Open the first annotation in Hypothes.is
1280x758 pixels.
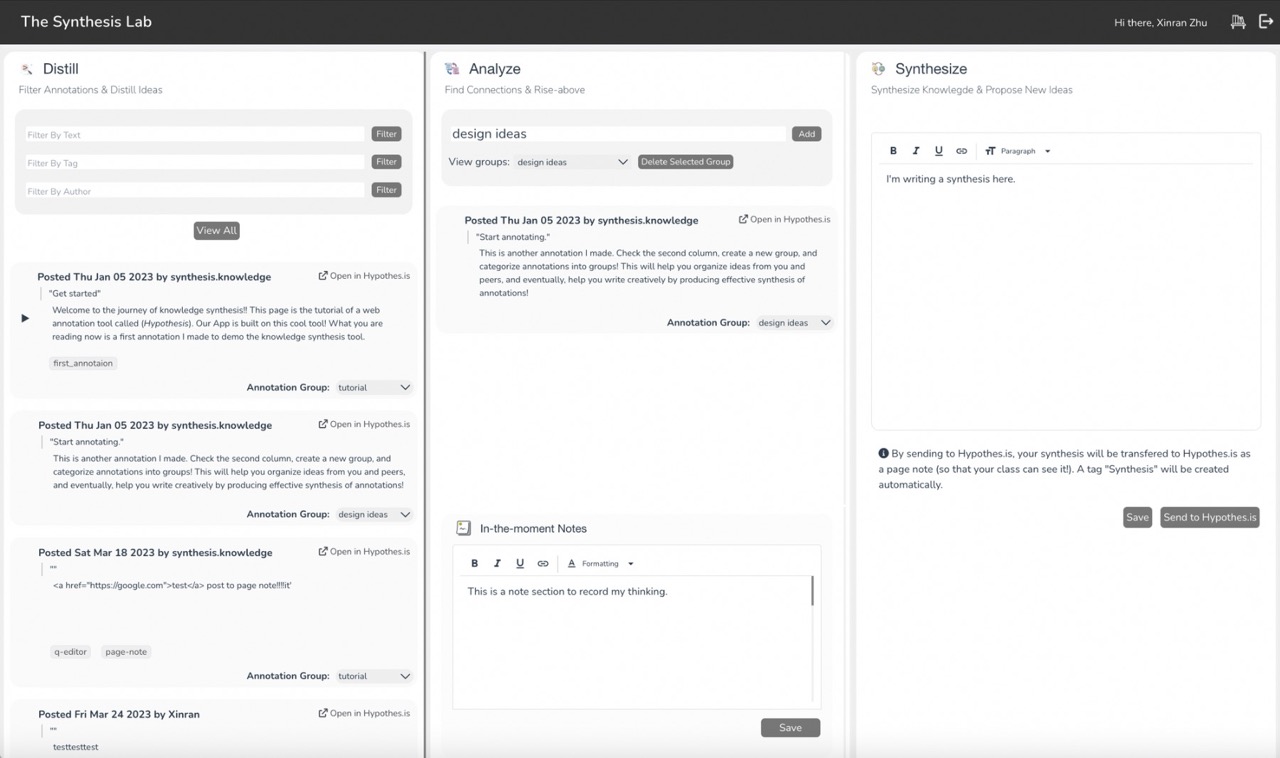click(362, 276)
